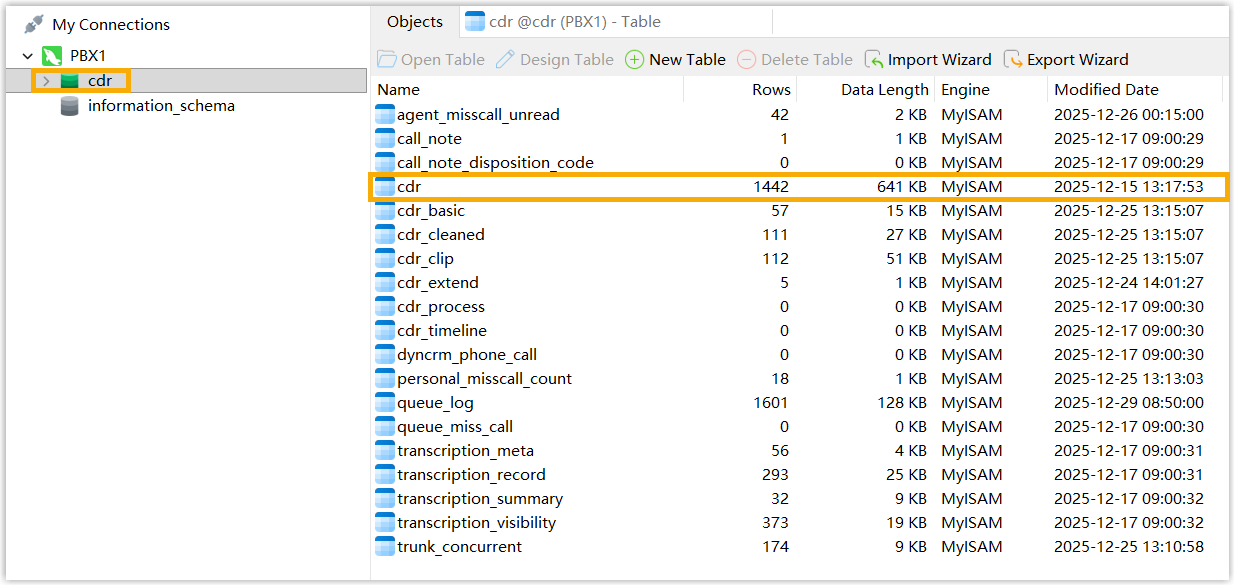Click the 373 rows value of transcription_visibility
The height and width of the screenshot is (586, 1235).
click(775, 523)
